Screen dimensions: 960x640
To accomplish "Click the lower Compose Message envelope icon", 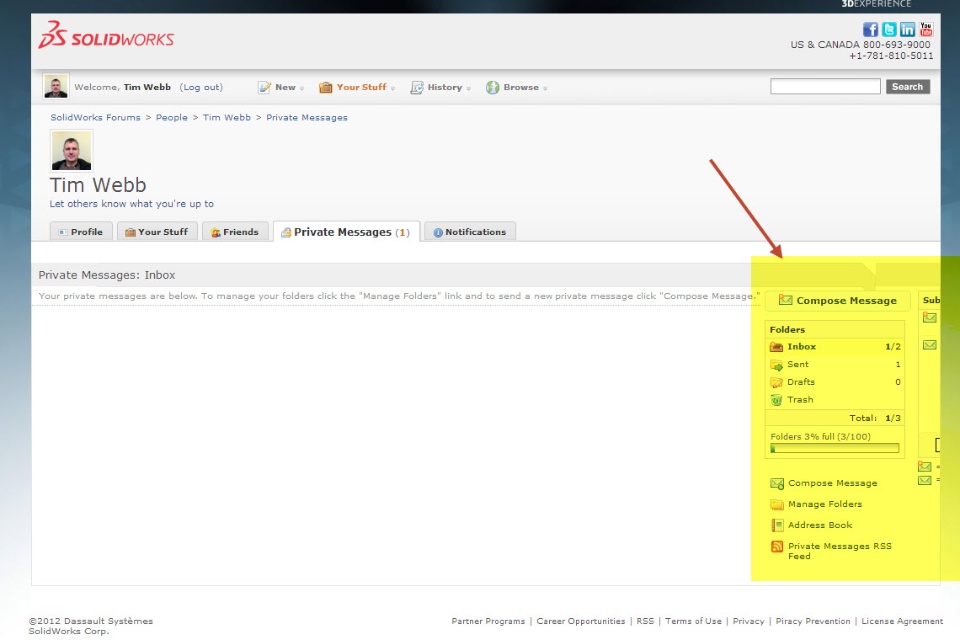I will click(777, 484).
